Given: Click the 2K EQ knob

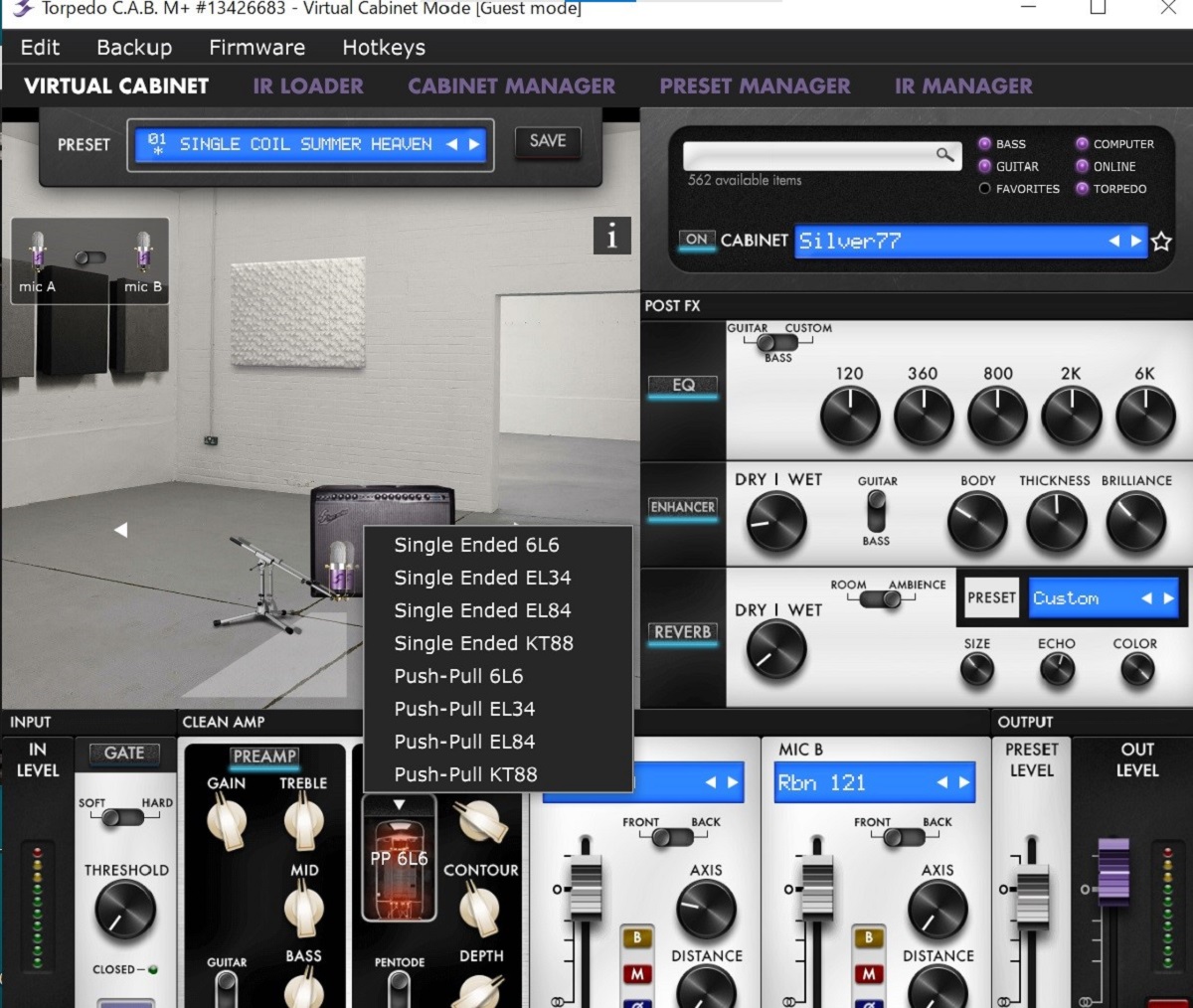Looking at the screenshot, I should 1072,416.
